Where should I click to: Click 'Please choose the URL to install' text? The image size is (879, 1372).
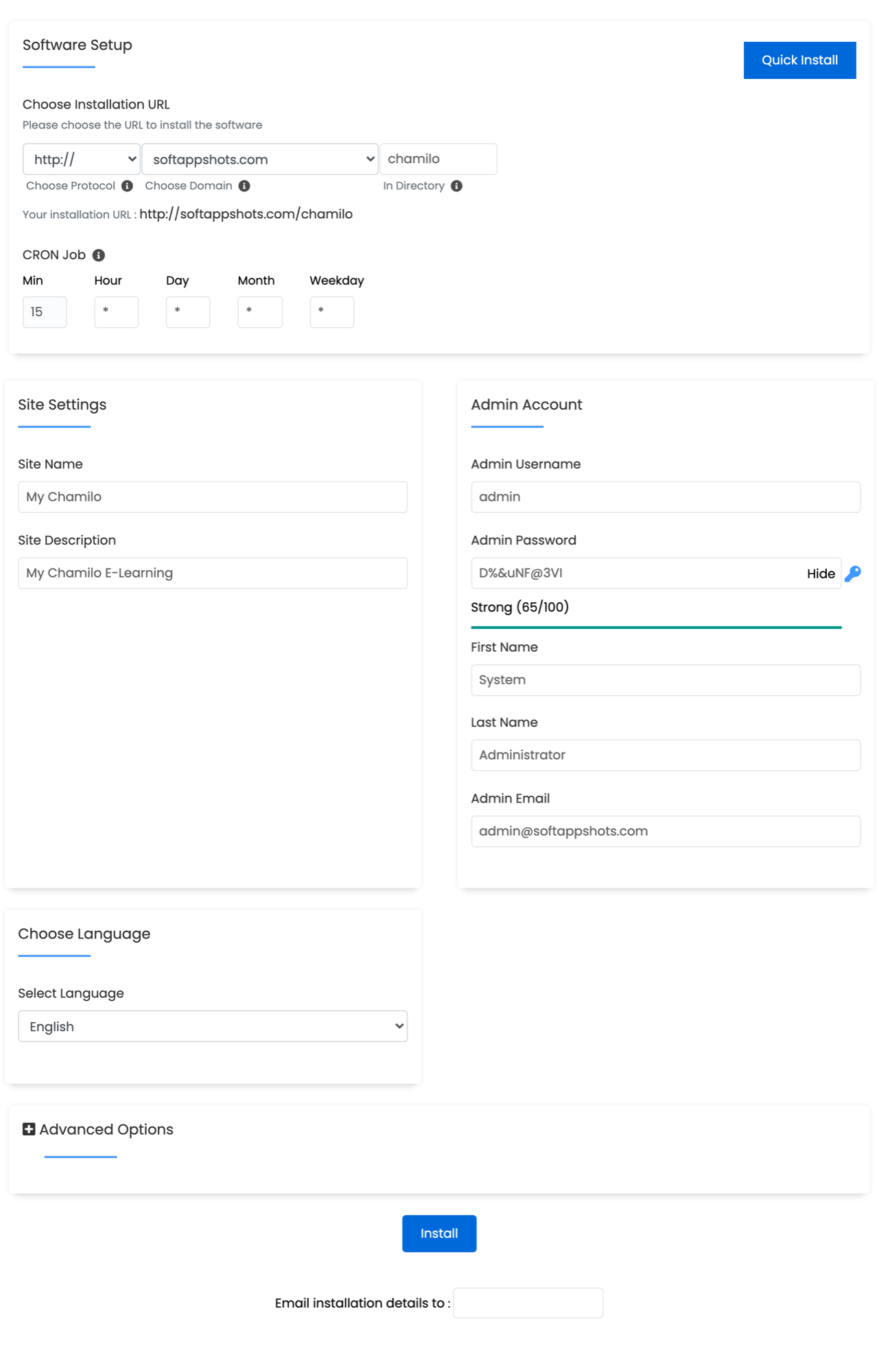pyautogui.click(x=142, y=125)
